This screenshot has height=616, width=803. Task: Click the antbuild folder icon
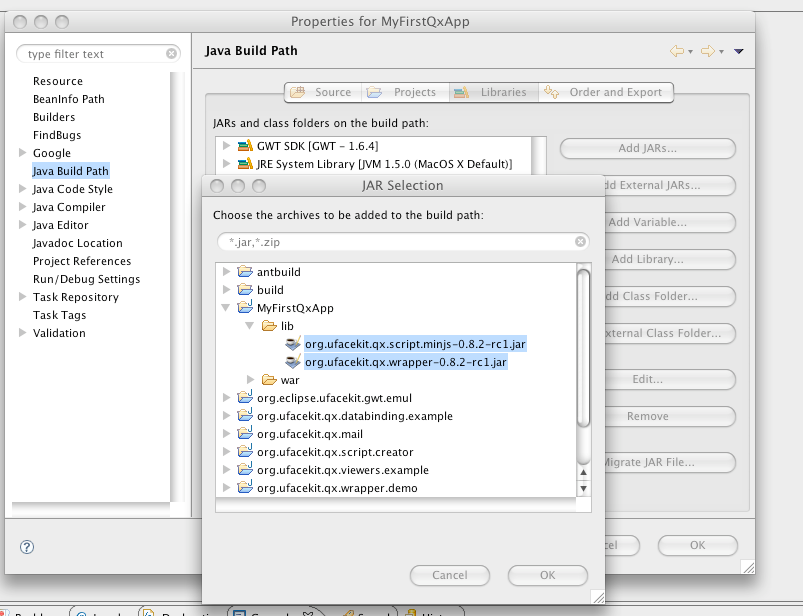pyautogui.click(x=245, y=271)
